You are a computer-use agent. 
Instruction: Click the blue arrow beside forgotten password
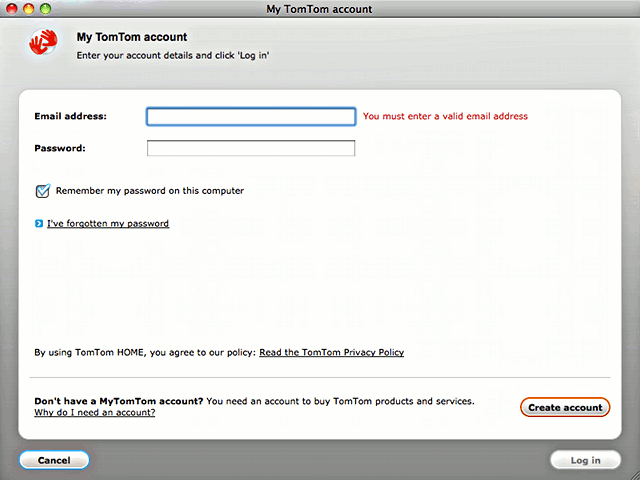[x=39, y=224]
